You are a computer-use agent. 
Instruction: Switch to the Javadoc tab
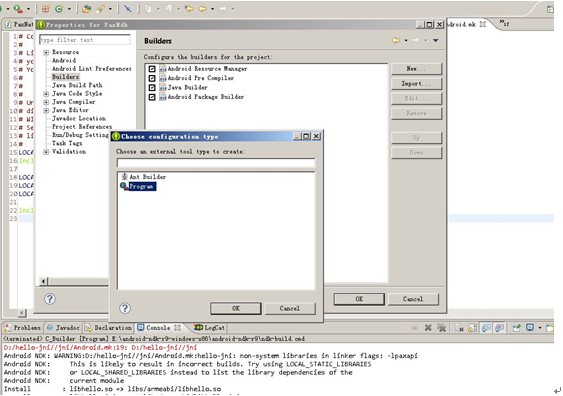pyautogui.click(x=63, y=327)
